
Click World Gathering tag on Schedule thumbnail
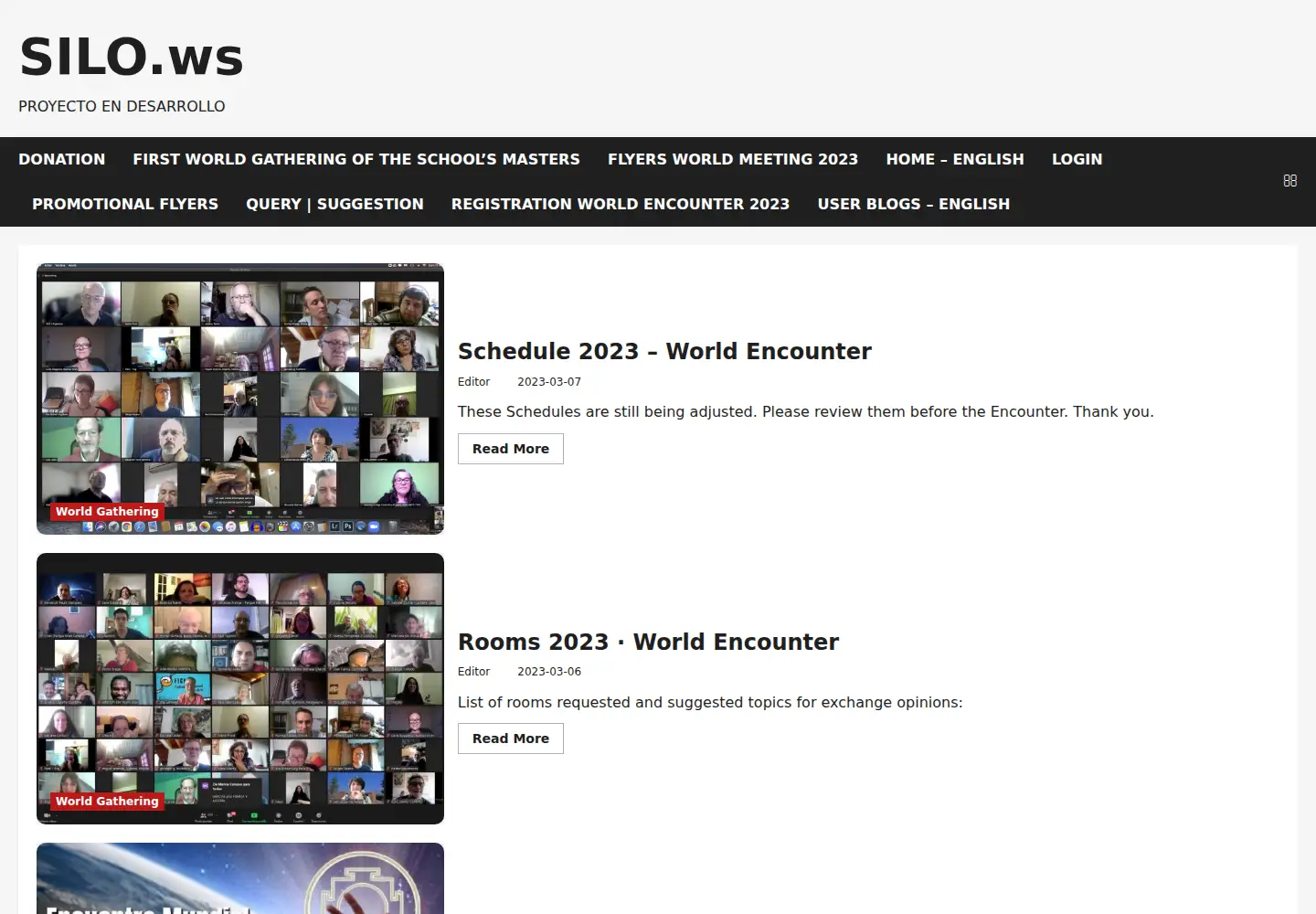(107, 512)
